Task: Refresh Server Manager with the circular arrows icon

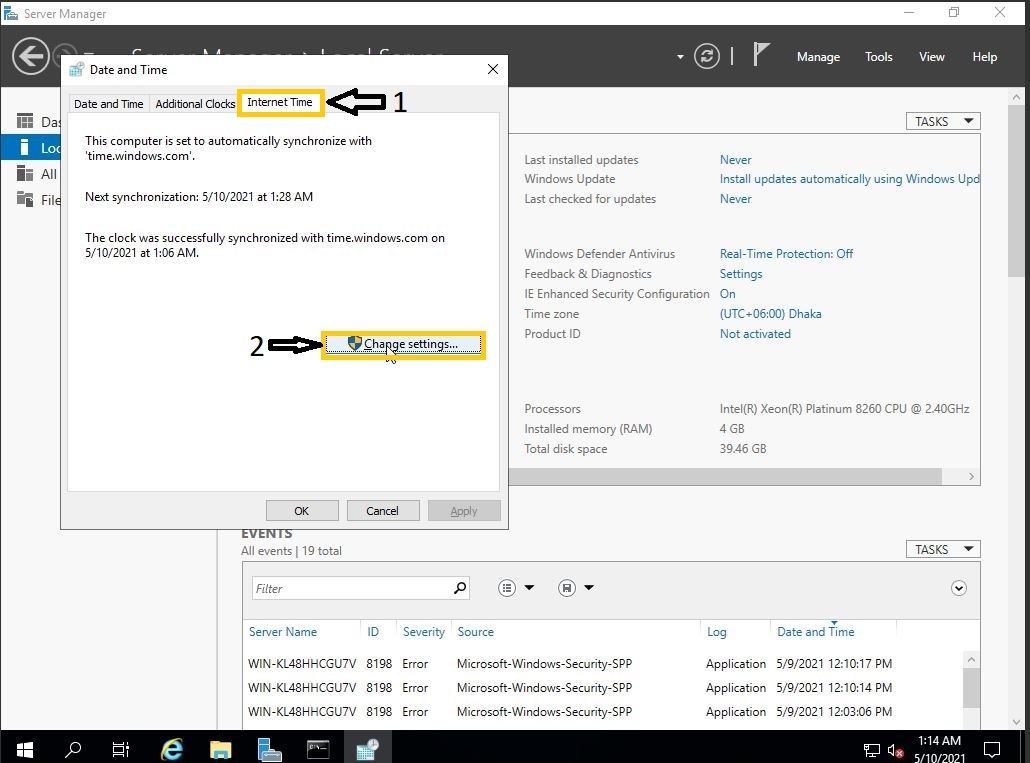Action: pos(707,56)
